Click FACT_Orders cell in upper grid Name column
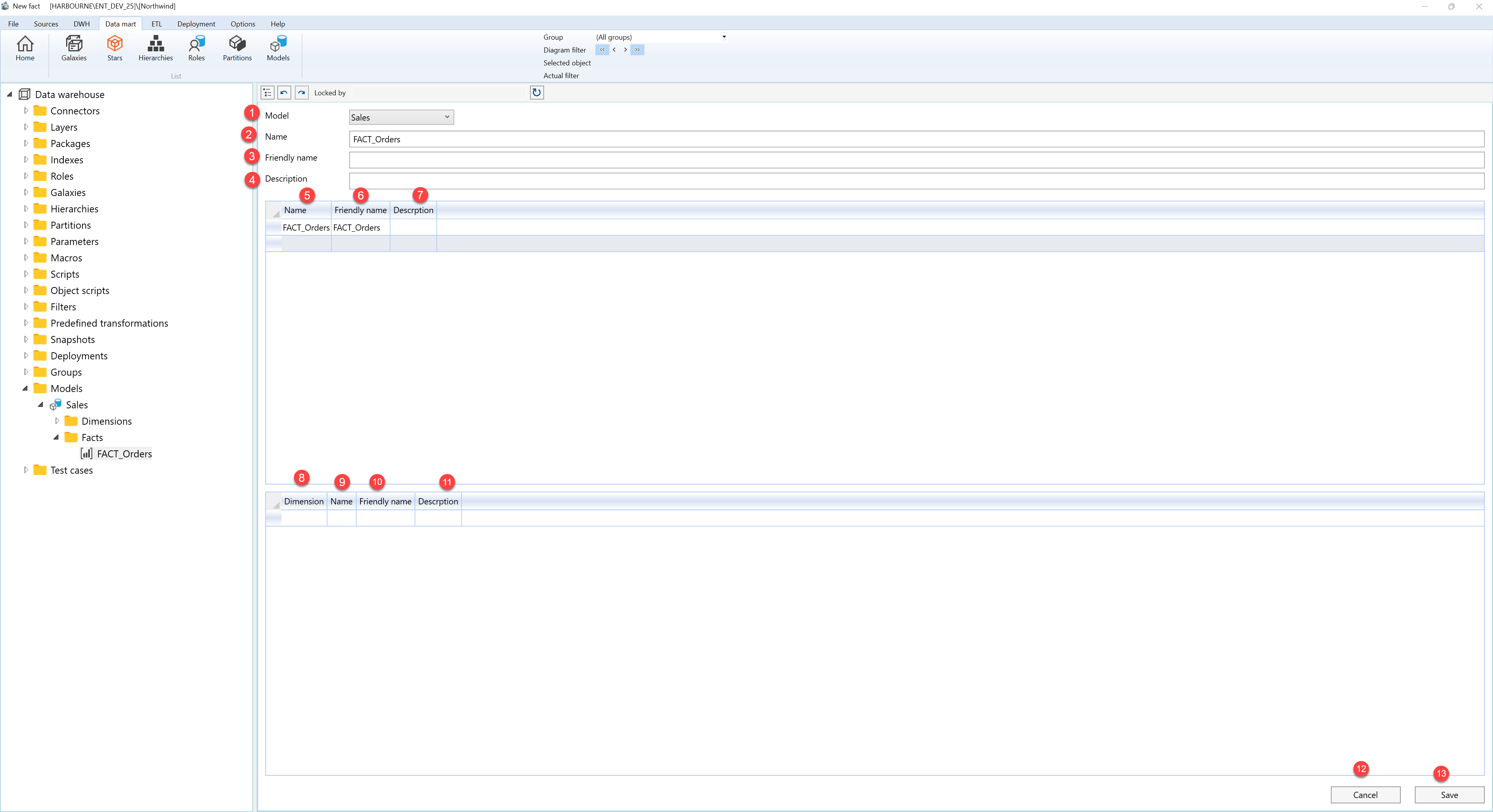The image size is (1493, 812). (306, 227)
